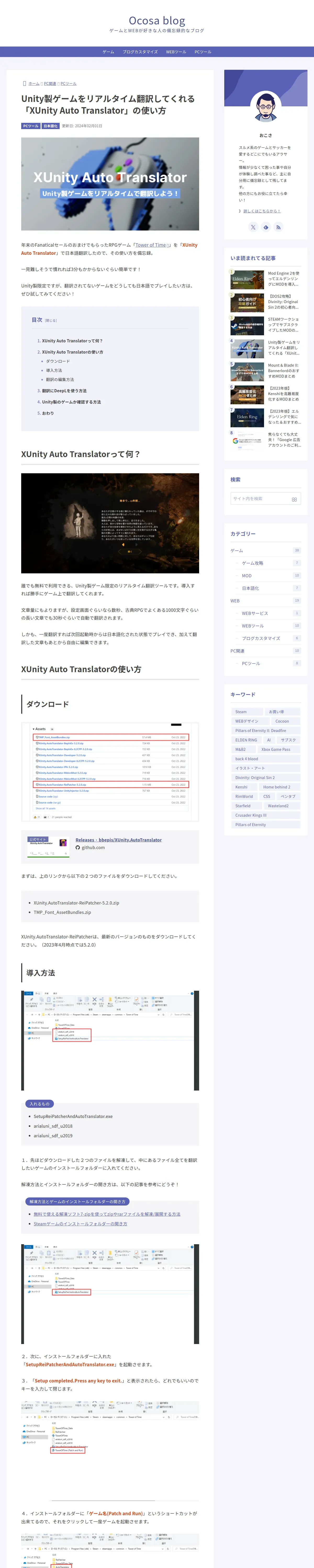Open the ブログカスタマイズ navigation menu item
Image resolution: width=314 pixels, height=1568 pixels.
(x=140, y=52)
